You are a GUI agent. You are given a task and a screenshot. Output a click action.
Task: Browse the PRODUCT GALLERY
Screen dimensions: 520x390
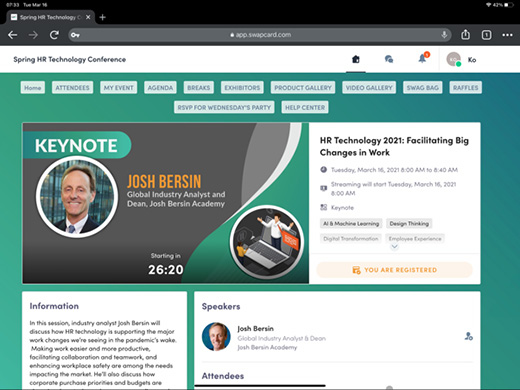303,88
